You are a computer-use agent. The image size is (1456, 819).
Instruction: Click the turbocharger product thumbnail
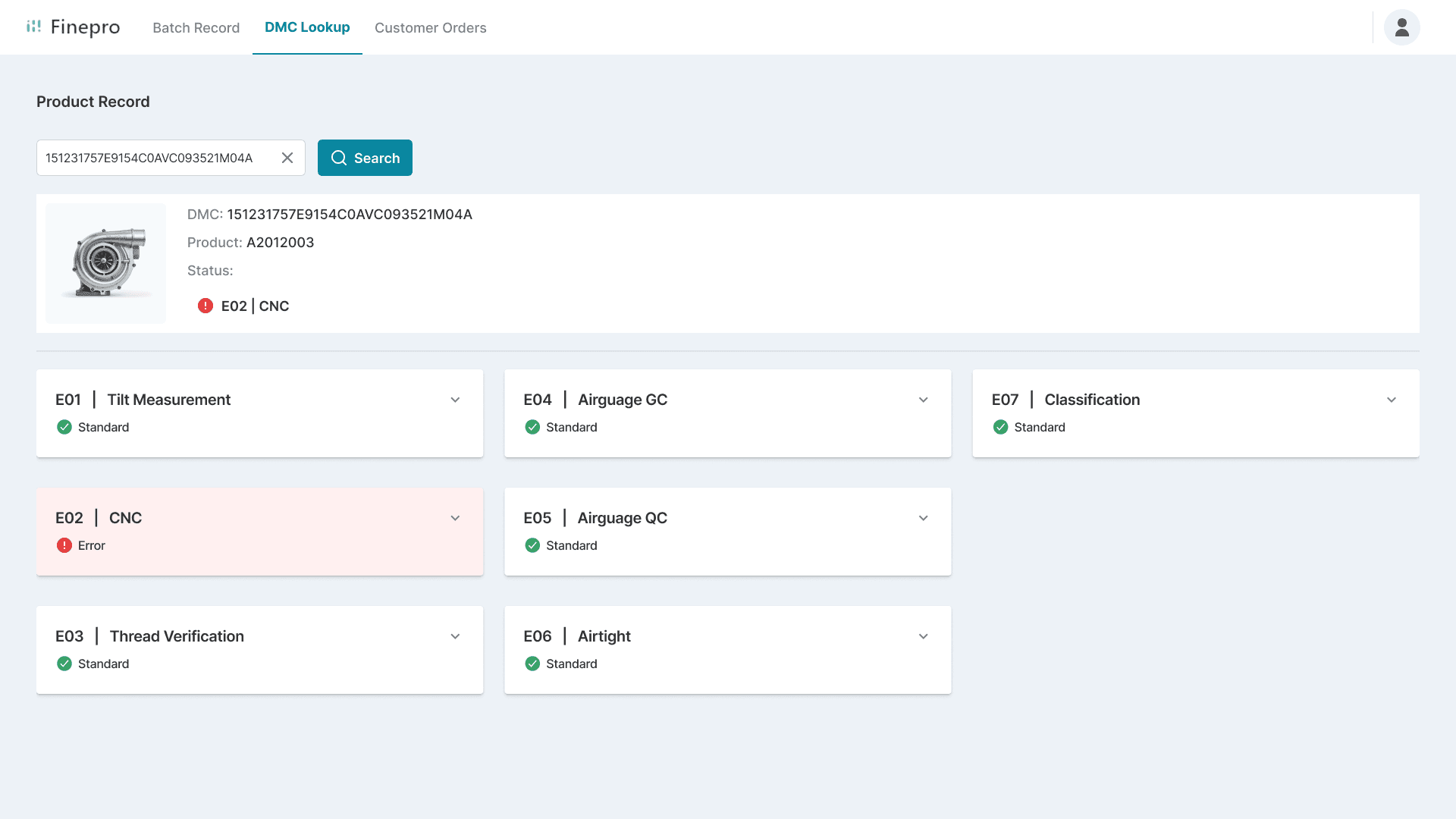(105, 263)
